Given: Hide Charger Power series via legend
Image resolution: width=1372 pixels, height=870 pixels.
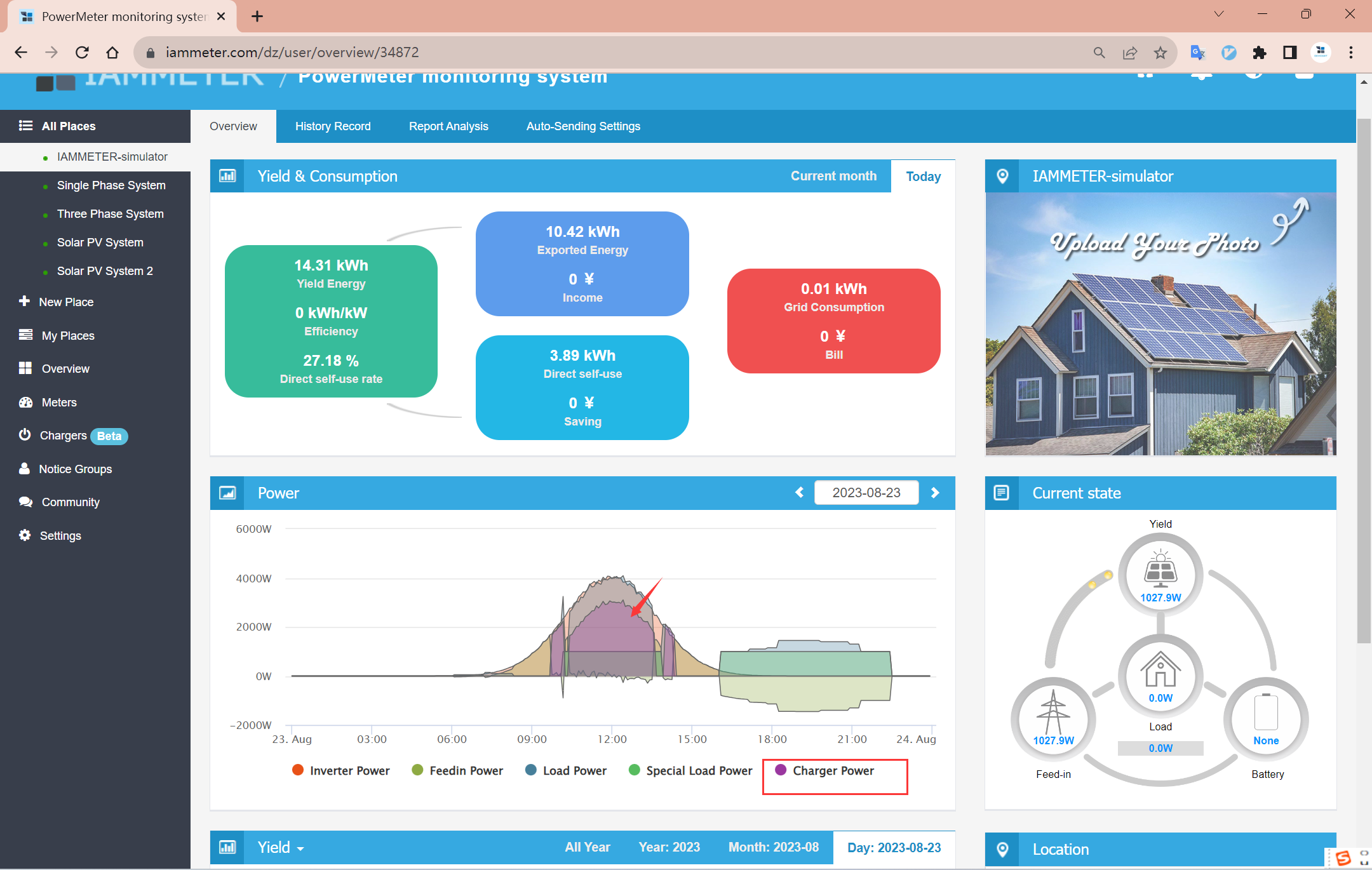Looking at the screenshot, I should (x=824, y=770).
